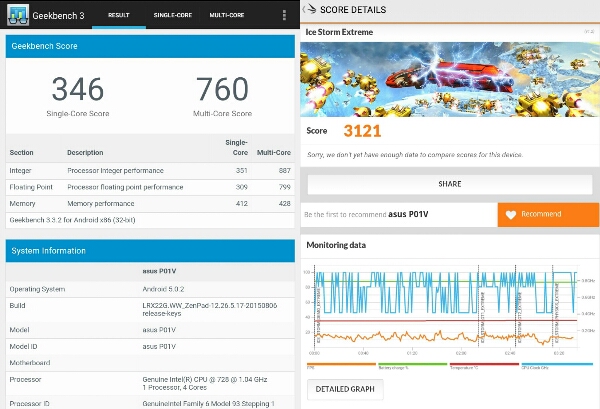Click the 'Processor' row label
600x409 pixels.
[25, 380]
